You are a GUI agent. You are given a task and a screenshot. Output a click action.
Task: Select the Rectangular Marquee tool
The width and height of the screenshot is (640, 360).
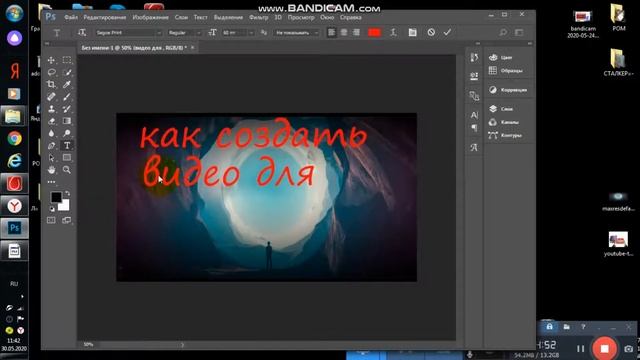[x=67, y=60]
